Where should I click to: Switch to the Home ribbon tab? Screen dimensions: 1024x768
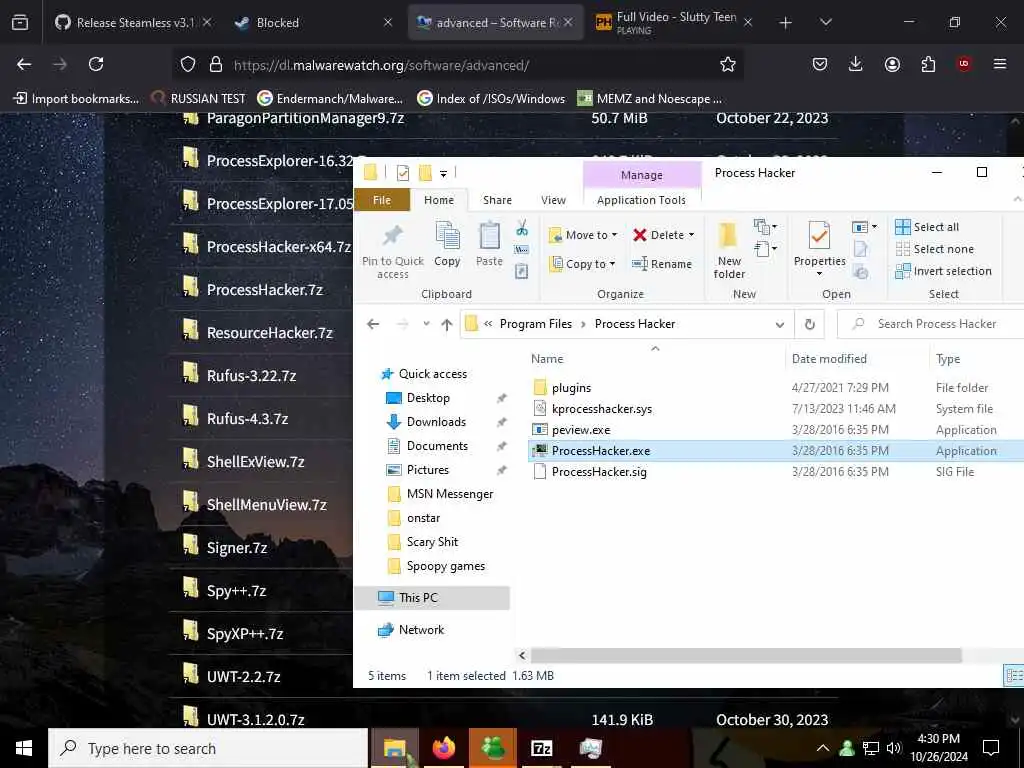(439, 200)
